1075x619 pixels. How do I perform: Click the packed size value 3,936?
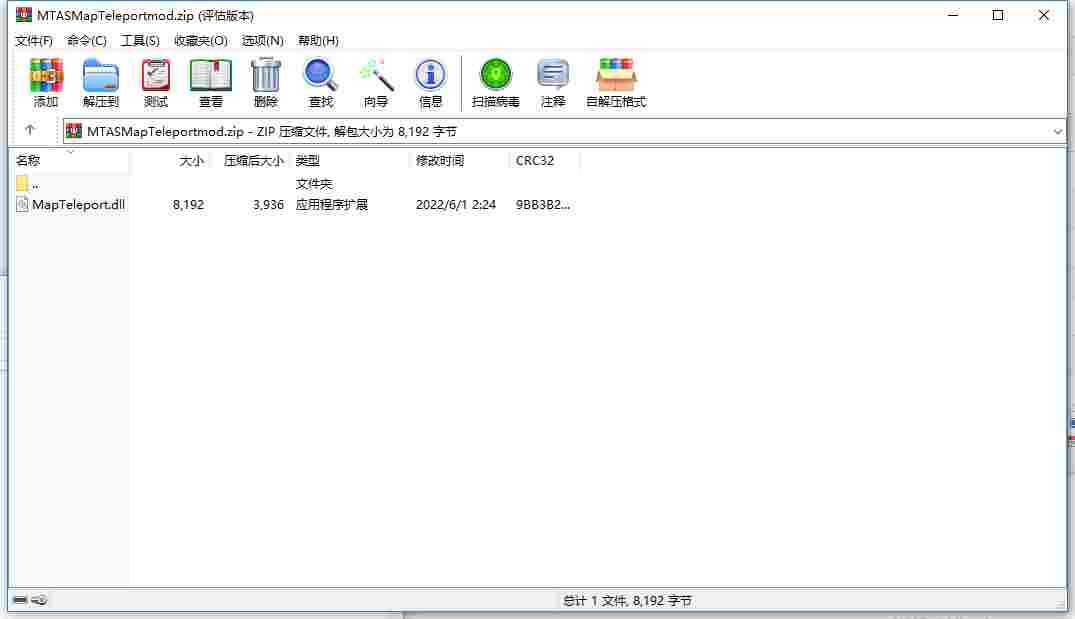point(268,204)
